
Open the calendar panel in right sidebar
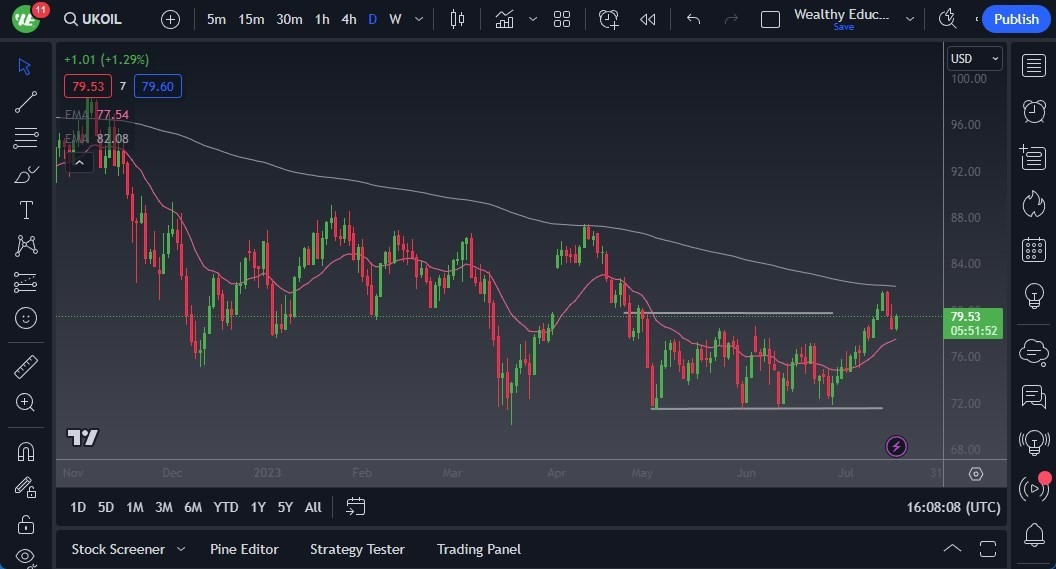pos(1034,249)
